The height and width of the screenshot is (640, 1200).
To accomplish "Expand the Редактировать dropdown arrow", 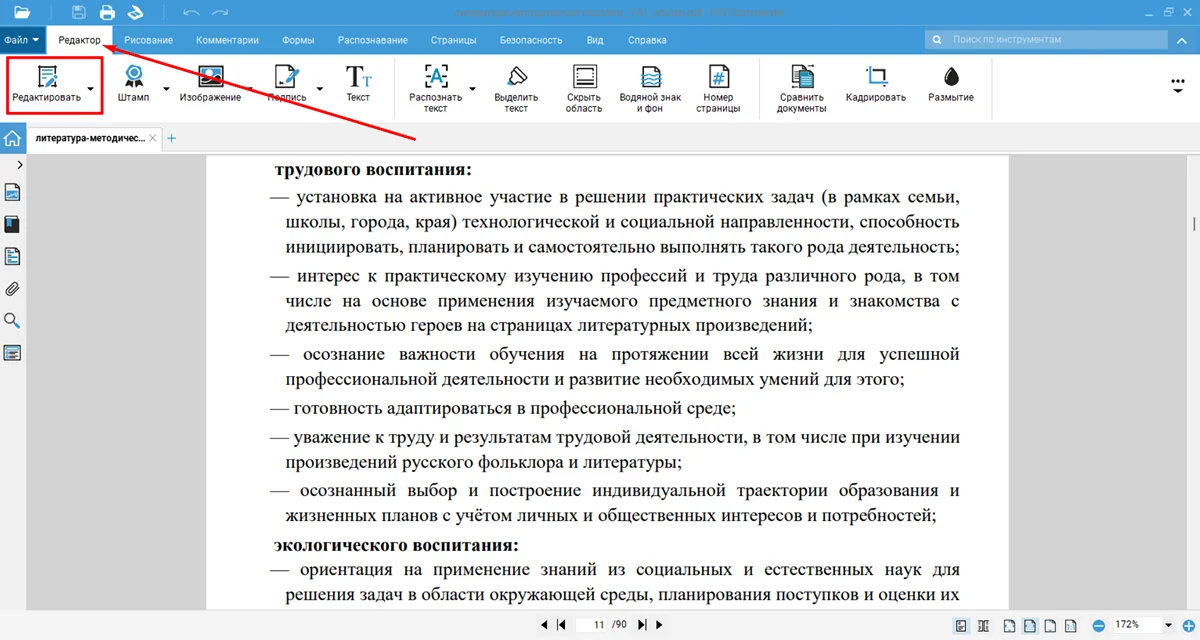I will [92, 89].
